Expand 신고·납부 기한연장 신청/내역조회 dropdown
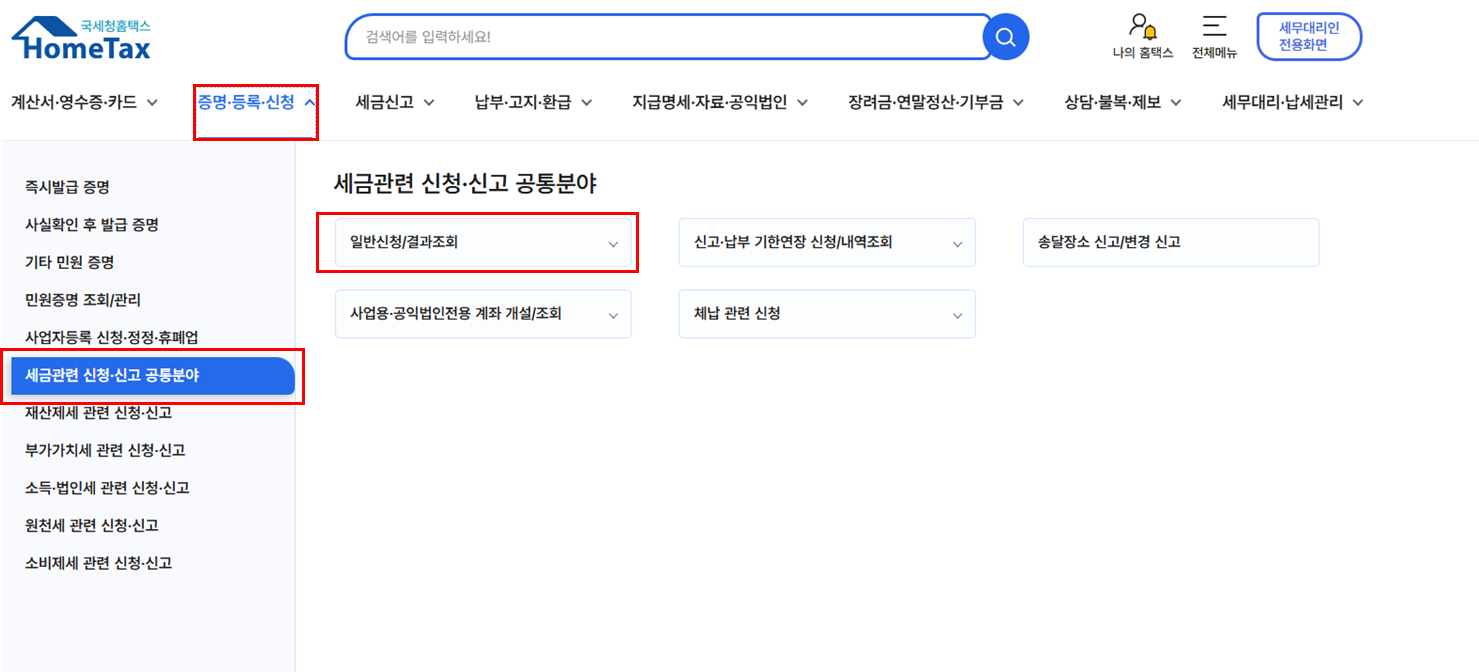The width and height of the screenshot is (1479, 672). (826, 242)
